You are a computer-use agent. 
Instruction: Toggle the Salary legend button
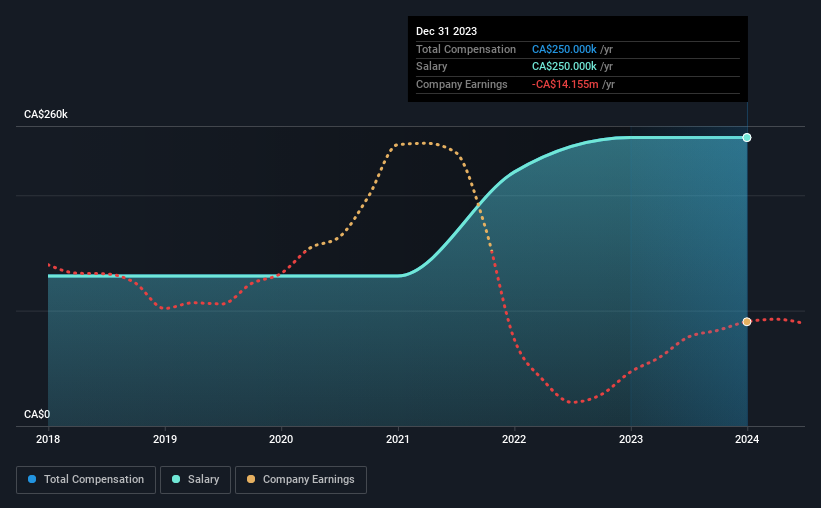click(x=195, y=480)
